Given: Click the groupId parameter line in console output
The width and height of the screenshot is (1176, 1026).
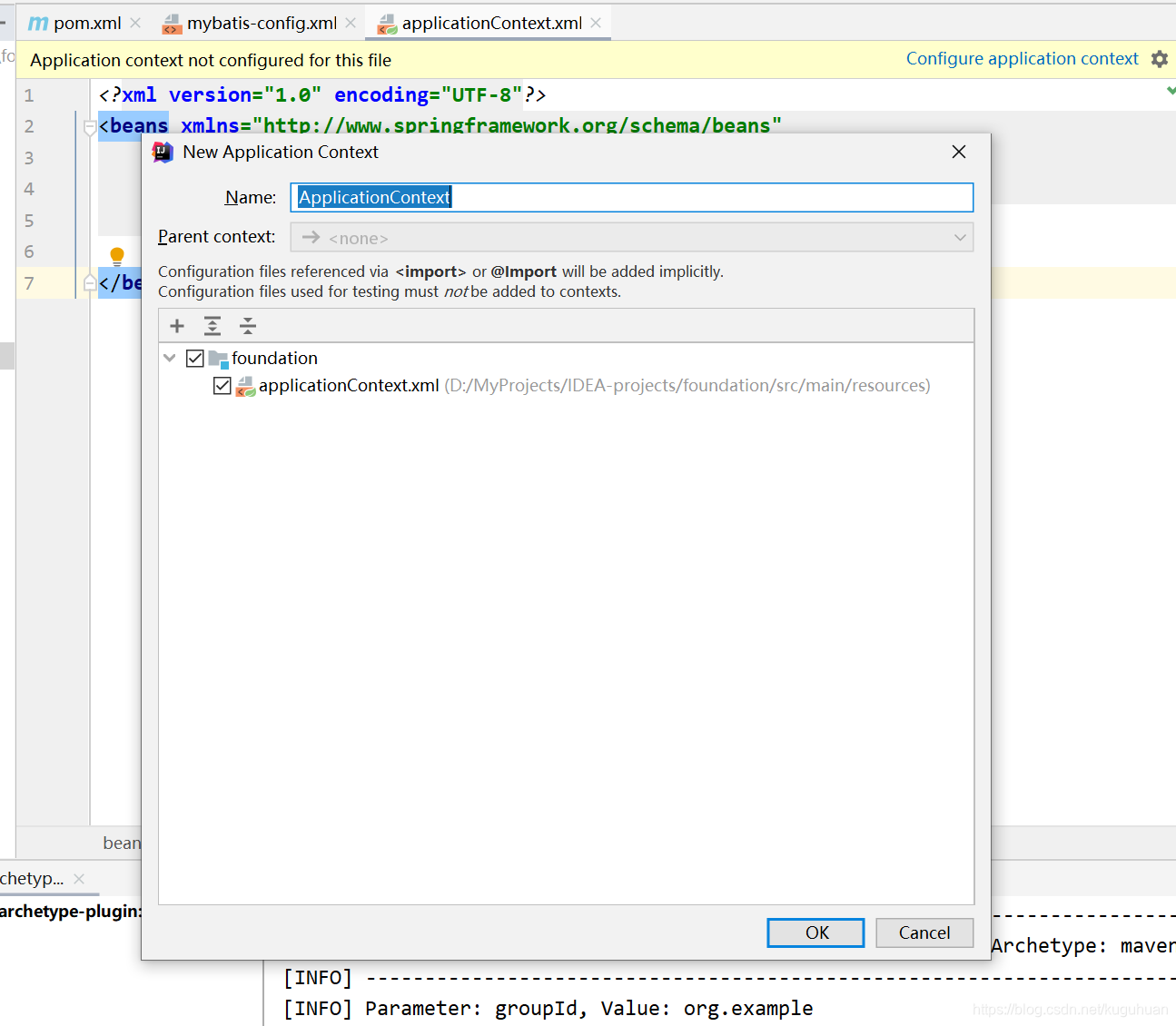Looking at the screenshot, I should click(548, 1008).
